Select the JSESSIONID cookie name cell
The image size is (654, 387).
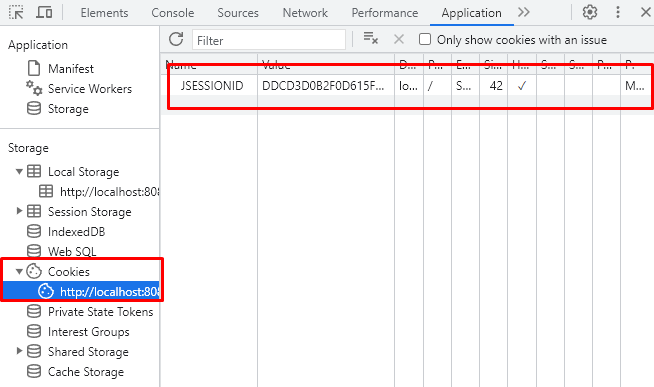click(212, 86)
